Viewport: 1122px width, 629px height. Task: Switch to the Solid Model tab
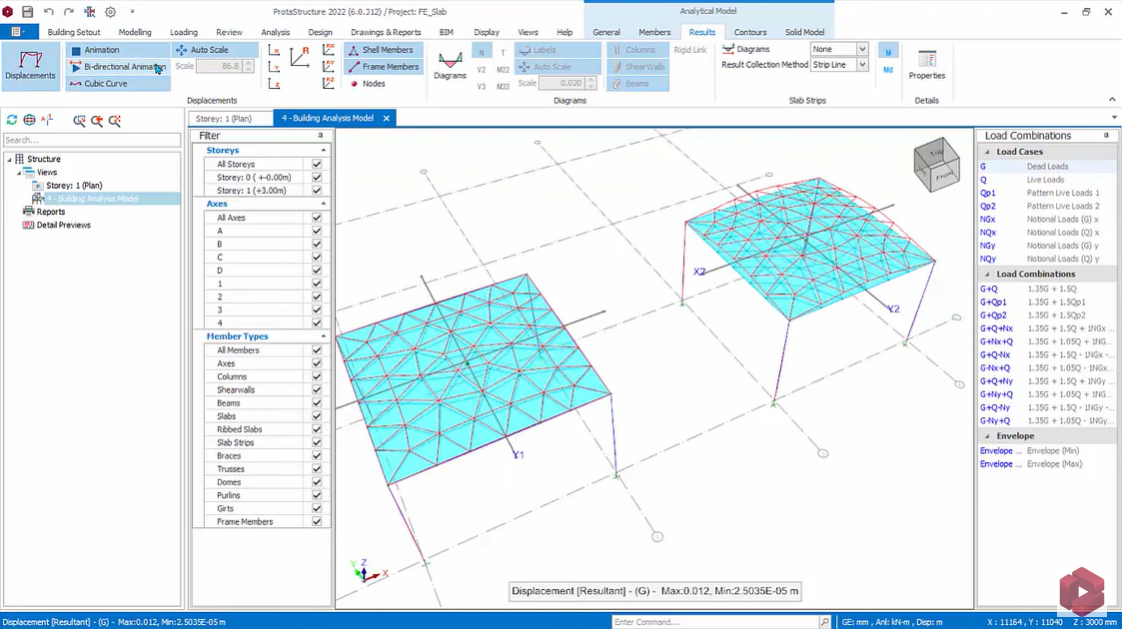804,32
